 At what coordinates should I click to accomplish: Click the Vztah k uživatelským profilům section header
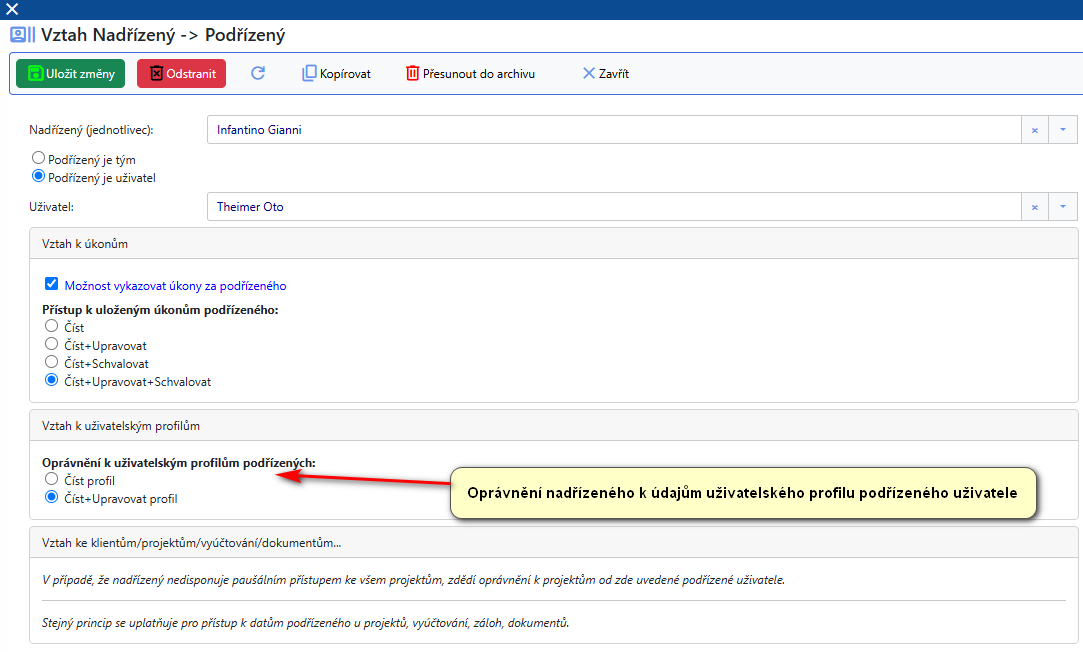point(121,425)
